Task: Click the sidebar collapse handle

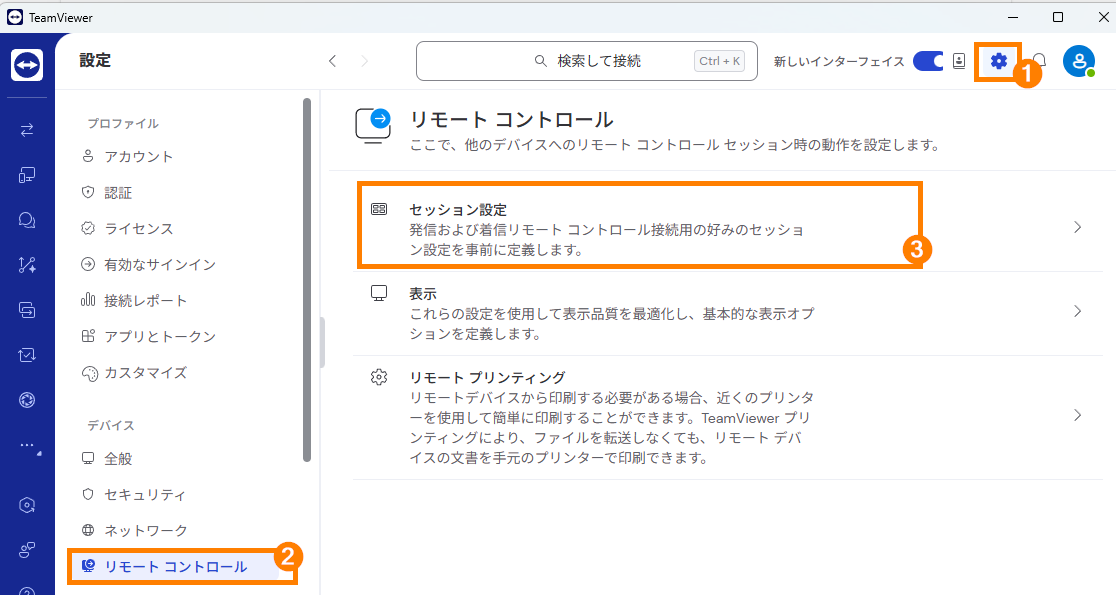Action: [x=322, y=342]
